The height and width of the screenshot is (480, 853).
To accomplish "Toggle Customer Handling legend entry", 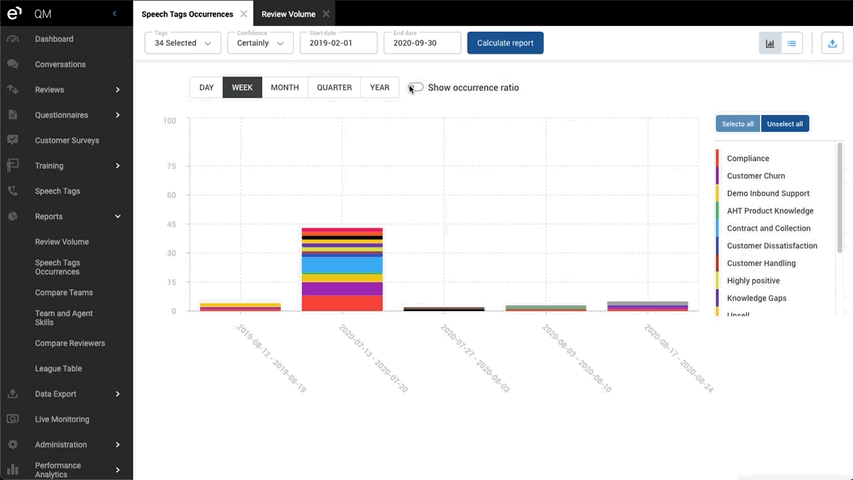I will tap(761, 263).
